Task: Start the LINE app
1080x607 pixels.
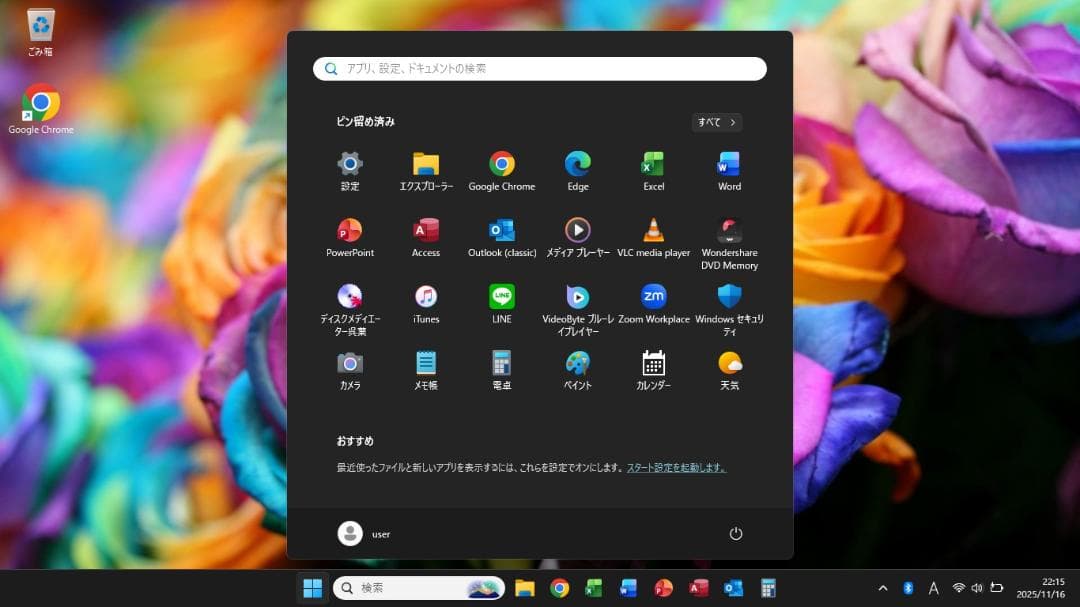Action: (x=501, y=297)
